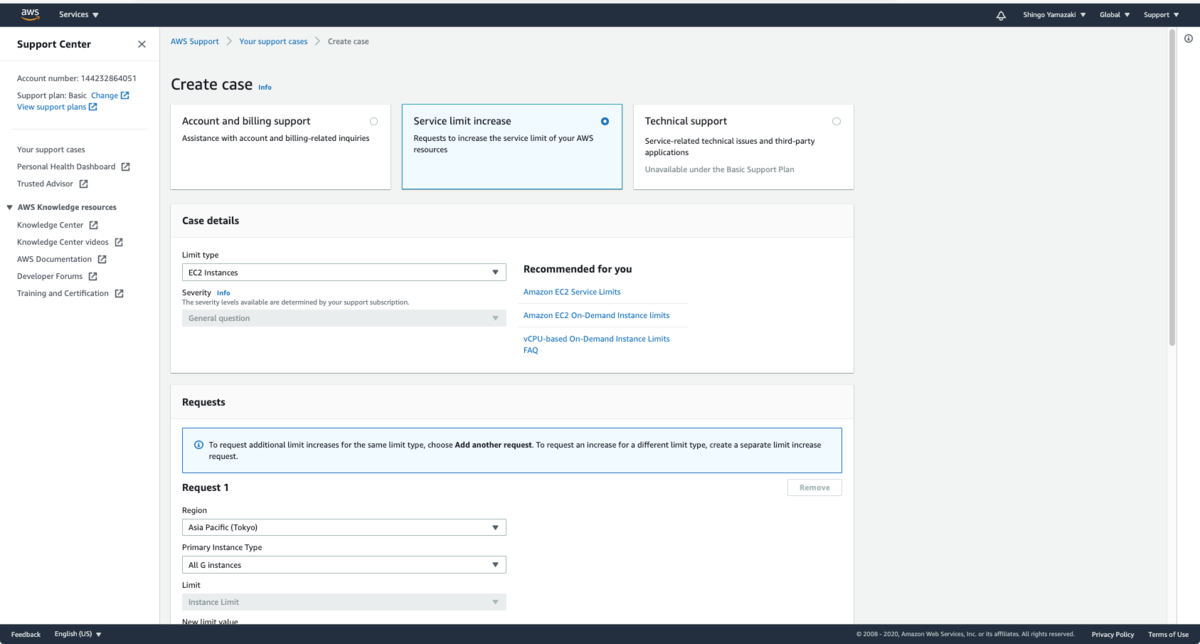
Task: Open Privacy Policy footer link
Action: (x=1113, y=634)
